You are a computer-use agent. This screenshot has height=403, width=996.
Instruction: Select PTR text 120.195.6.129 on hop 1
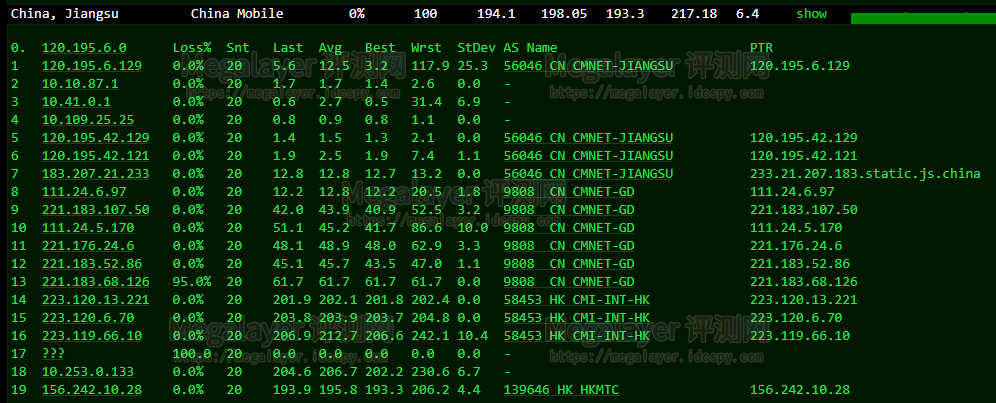coord(800,65)
